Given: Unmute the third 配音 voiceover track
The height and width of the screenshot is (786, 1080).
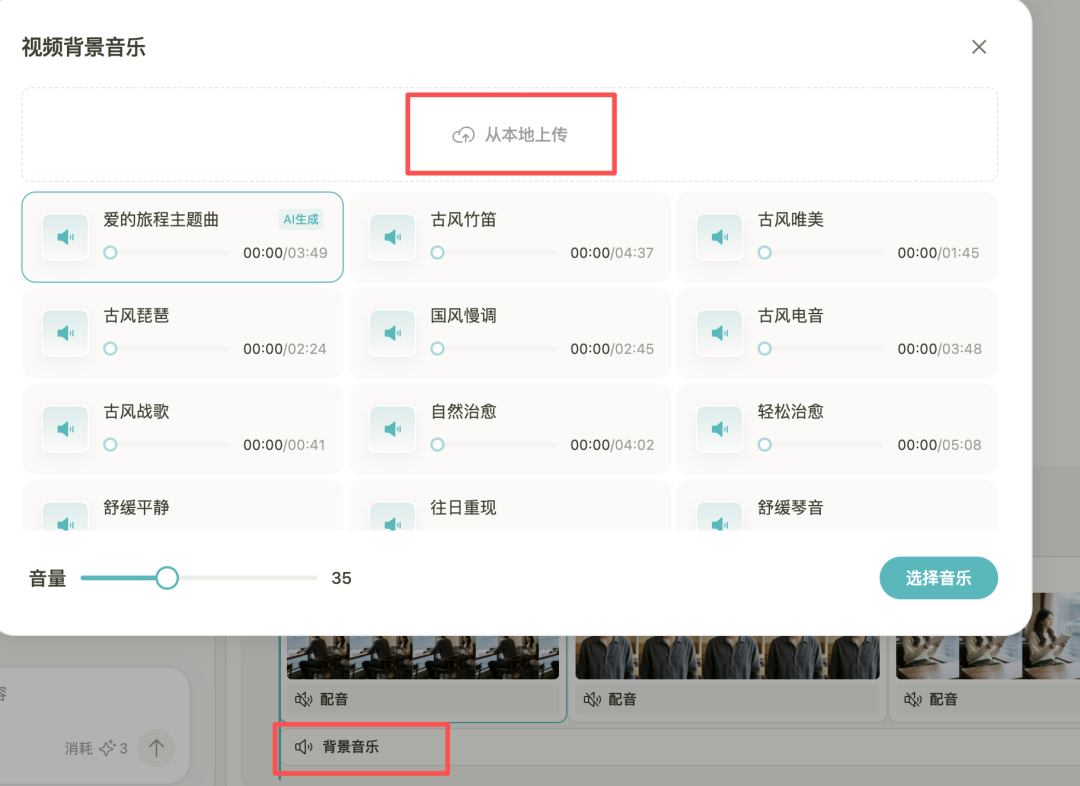Looking at the screenshot, I should click(913, 699).
